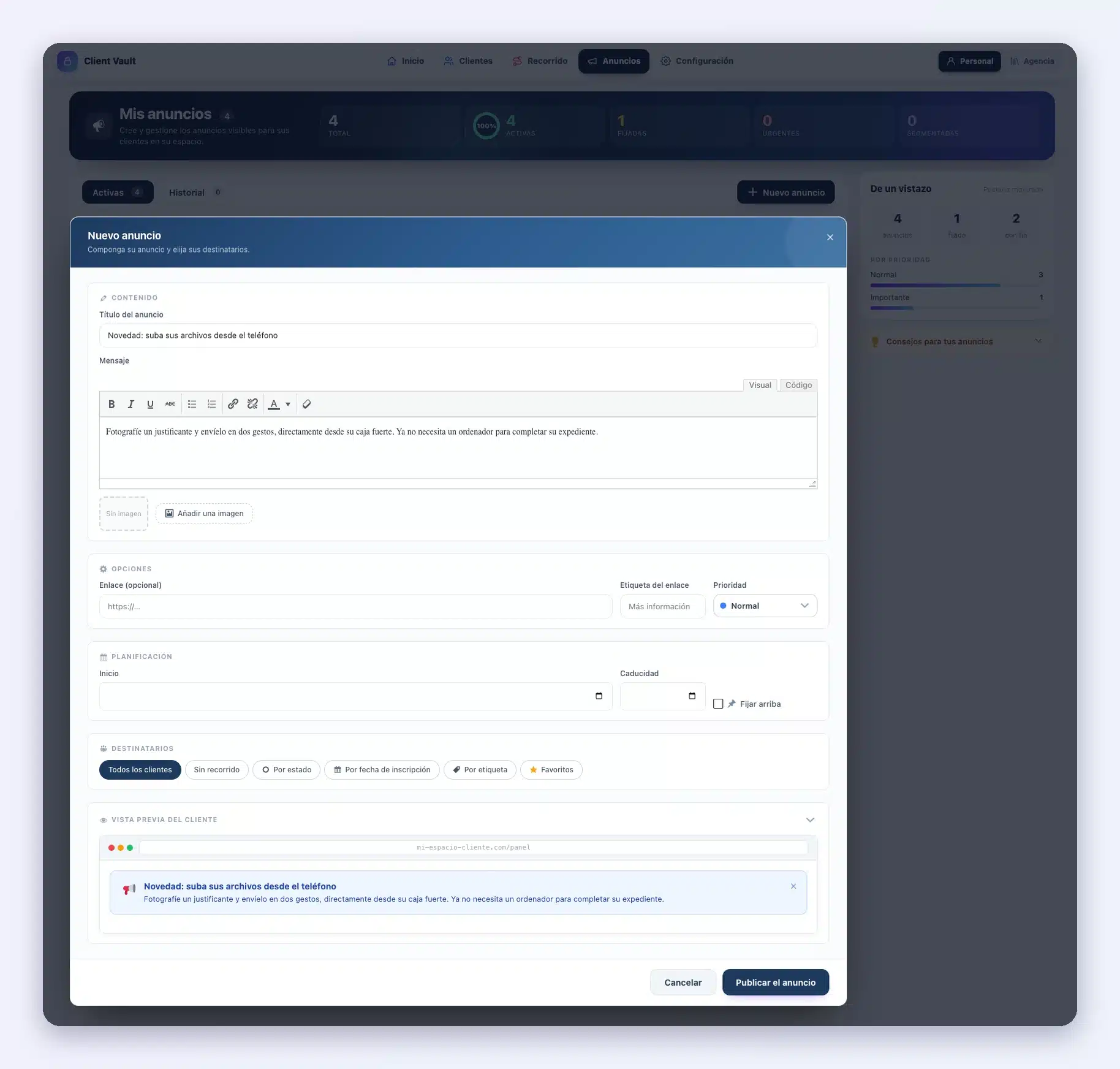Screen dimensions: 1120x1069
Task: Open the Caducidad date picker icon
Action: click(x=692, y=696)
